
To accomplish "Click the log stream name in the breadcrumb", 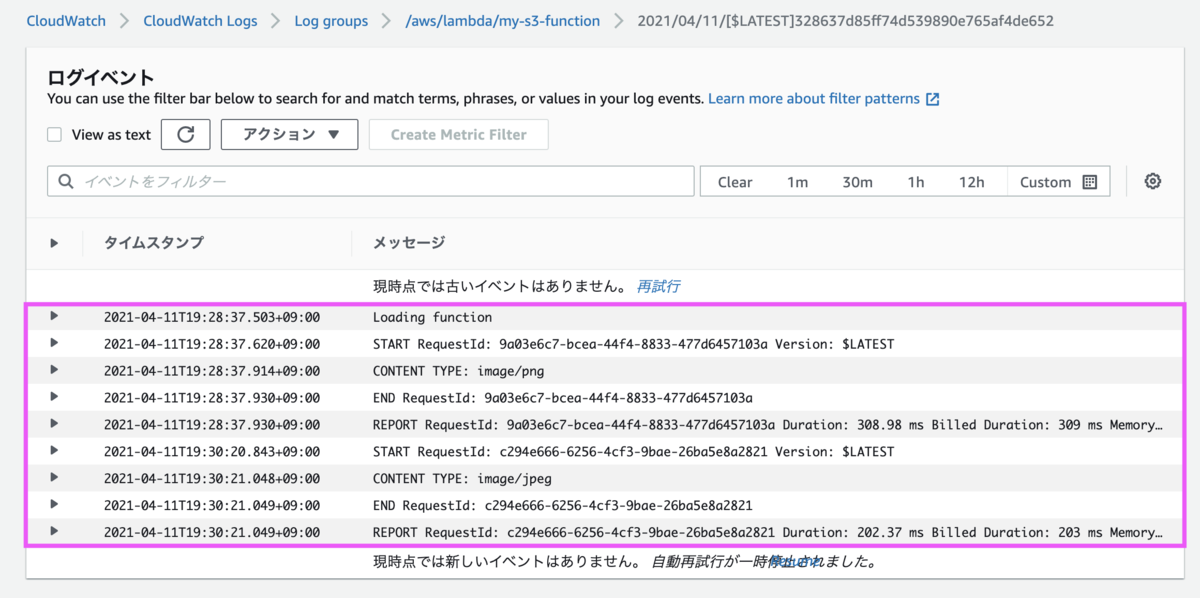I will point(845,20).
